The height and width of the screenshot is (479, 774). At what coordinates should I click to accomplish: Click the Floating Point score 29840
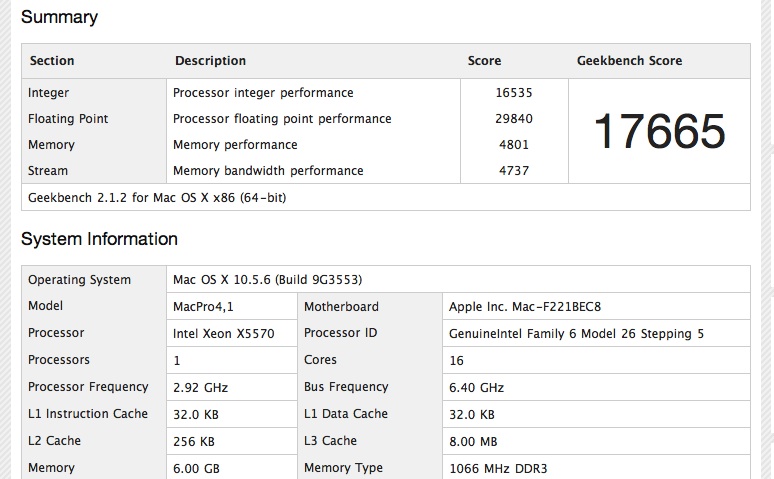point(514,119)
